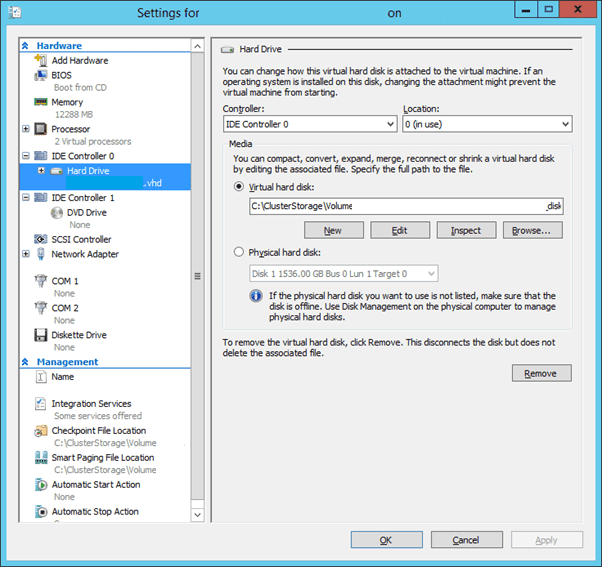Open the Location dropdown
The image size is (602, 567).
coord(487,124)
